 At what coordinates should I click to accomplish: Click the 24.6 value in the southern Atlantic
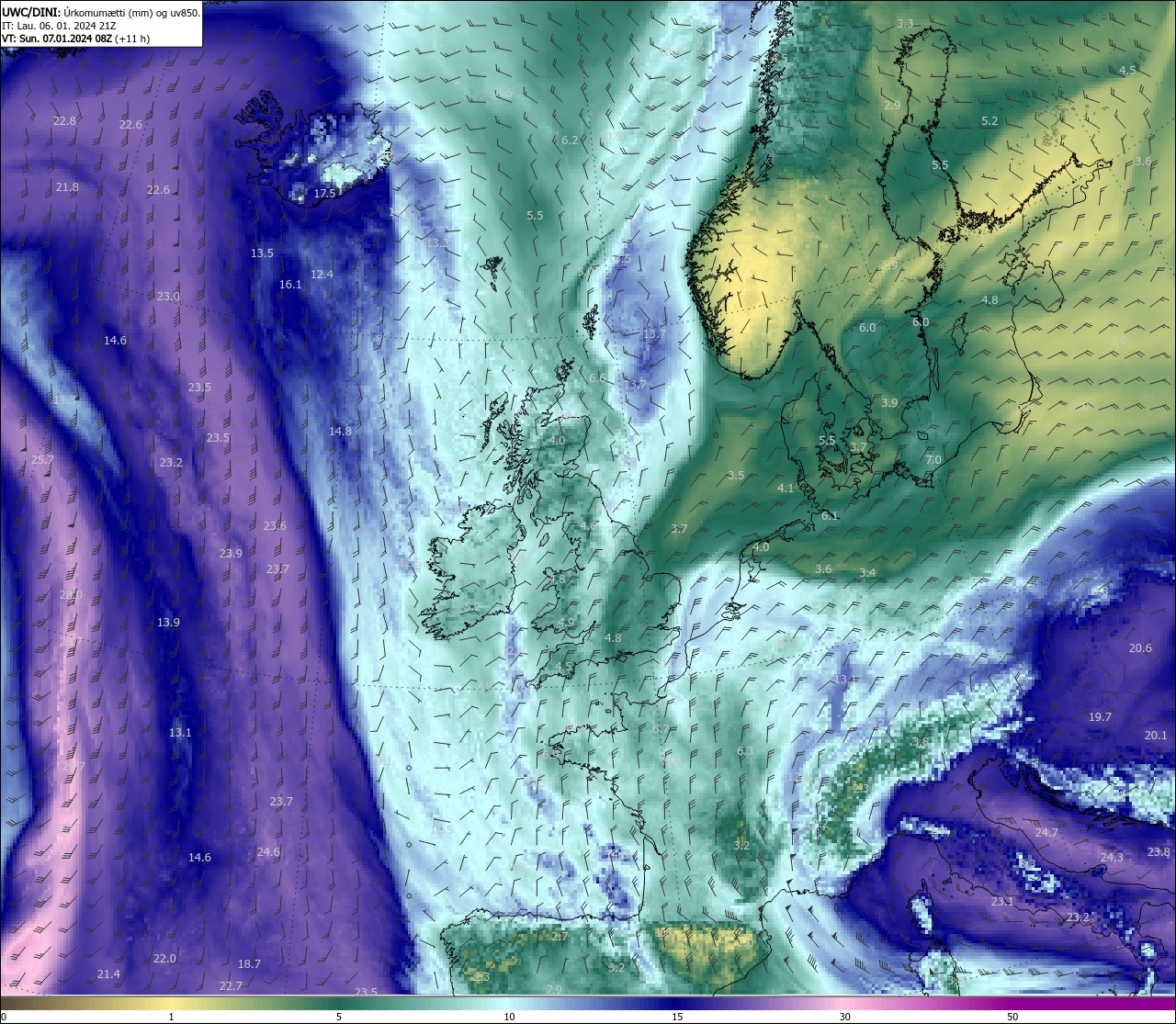point(268,851)
